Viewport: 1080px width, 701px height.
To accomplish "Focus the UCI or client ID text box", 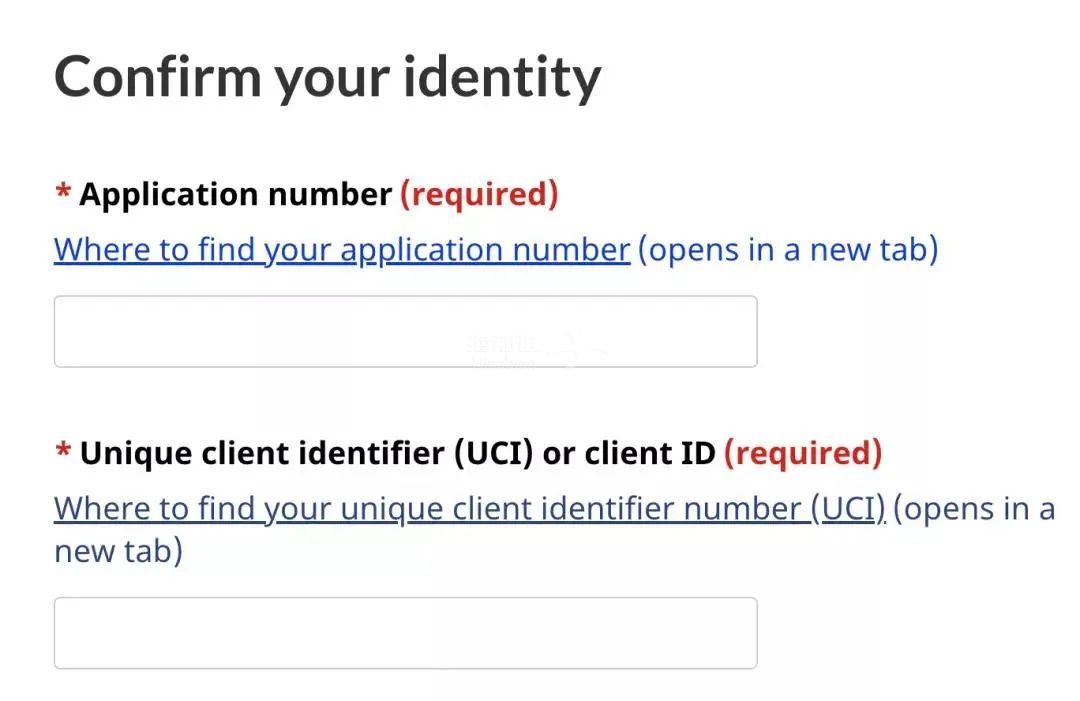I will point(405,633).
